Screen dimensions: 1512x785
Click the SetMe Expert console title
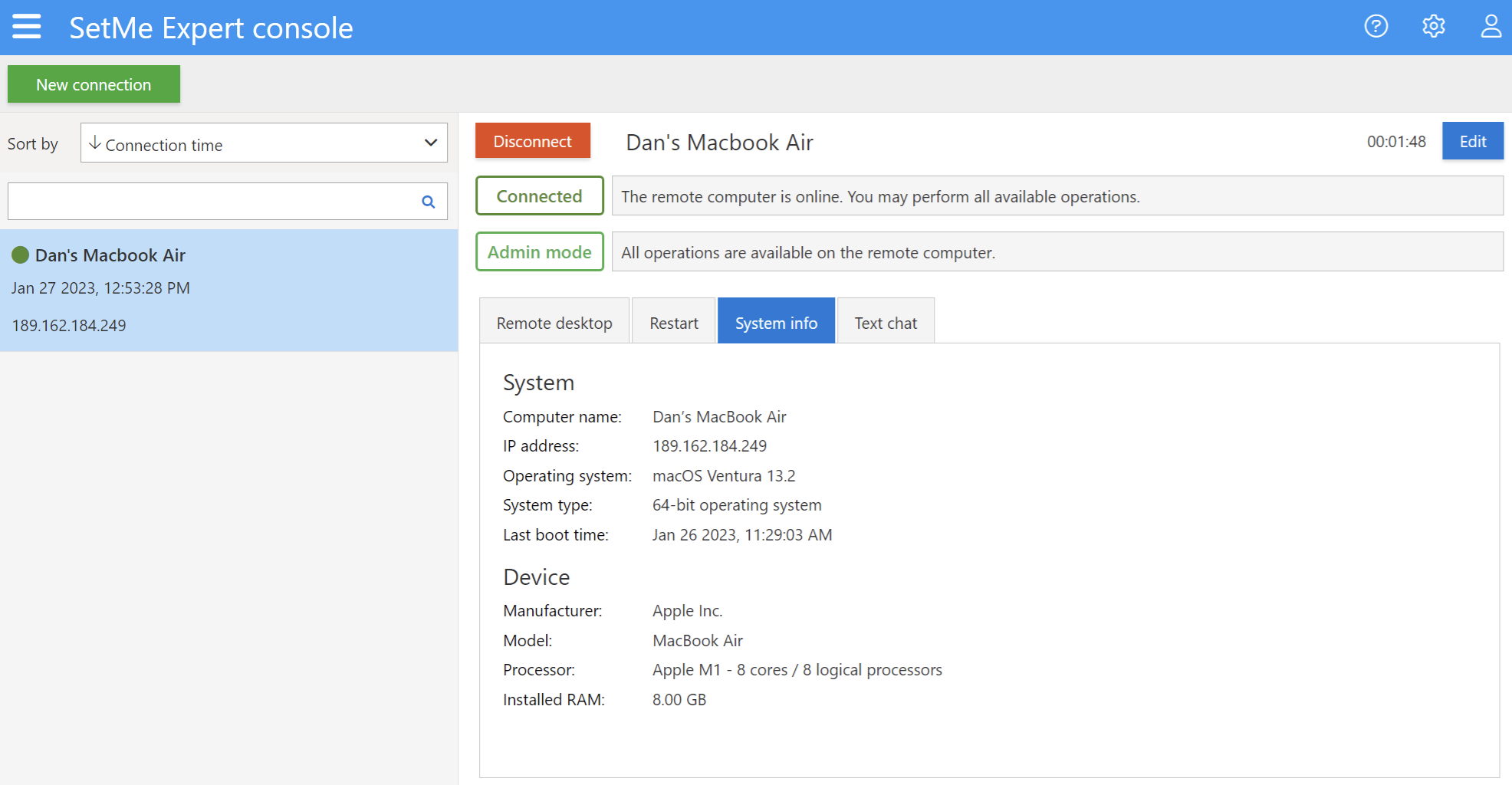tap(211, 28)
